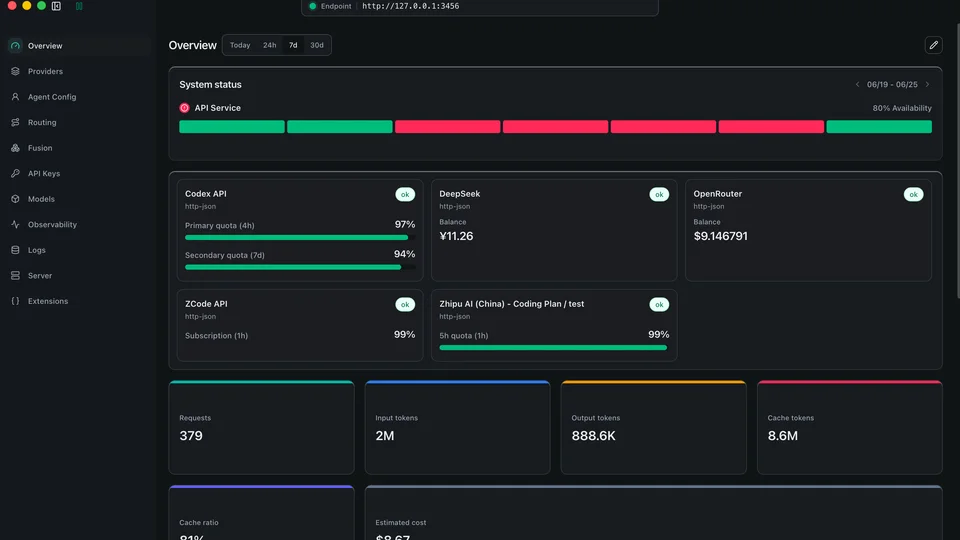Select the 24h time range

click(x=269, y=45)
